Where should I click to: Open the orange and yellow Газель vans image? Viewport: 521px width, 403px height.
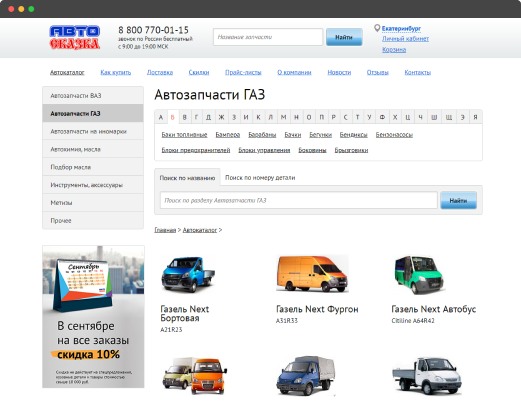coord(195,376)
